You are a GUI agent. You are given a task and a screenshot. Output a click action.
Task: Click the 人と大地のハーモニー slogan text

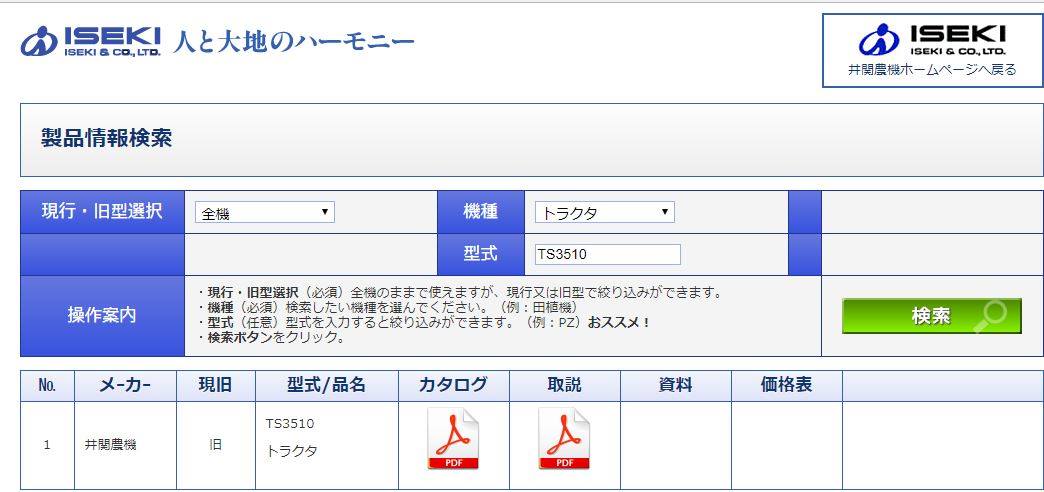coord(293,42)
